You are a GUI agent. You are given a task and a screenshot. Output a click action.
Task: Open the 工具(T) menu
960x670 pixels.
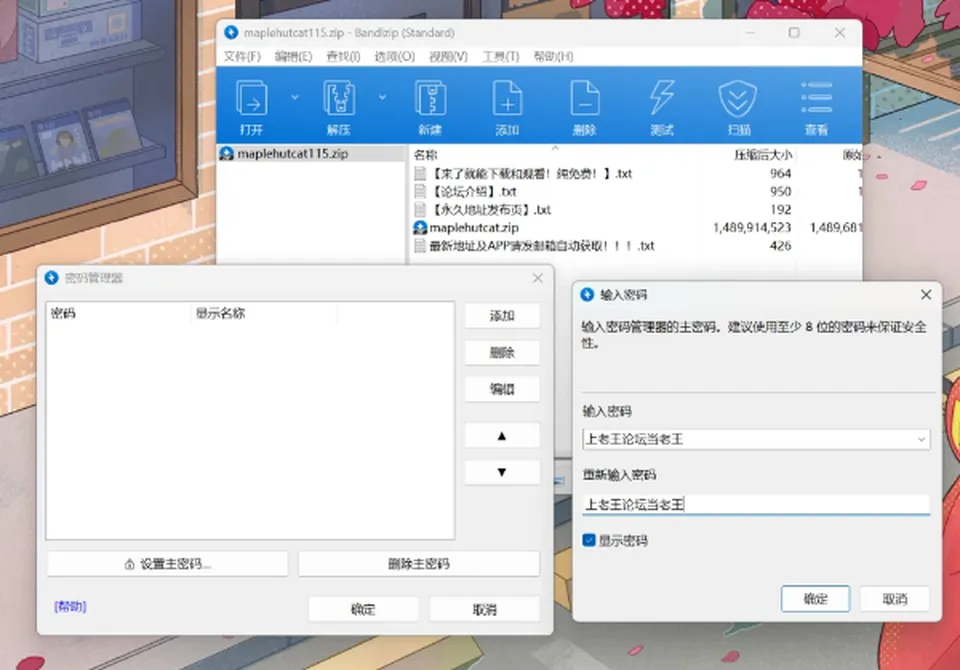501,56
